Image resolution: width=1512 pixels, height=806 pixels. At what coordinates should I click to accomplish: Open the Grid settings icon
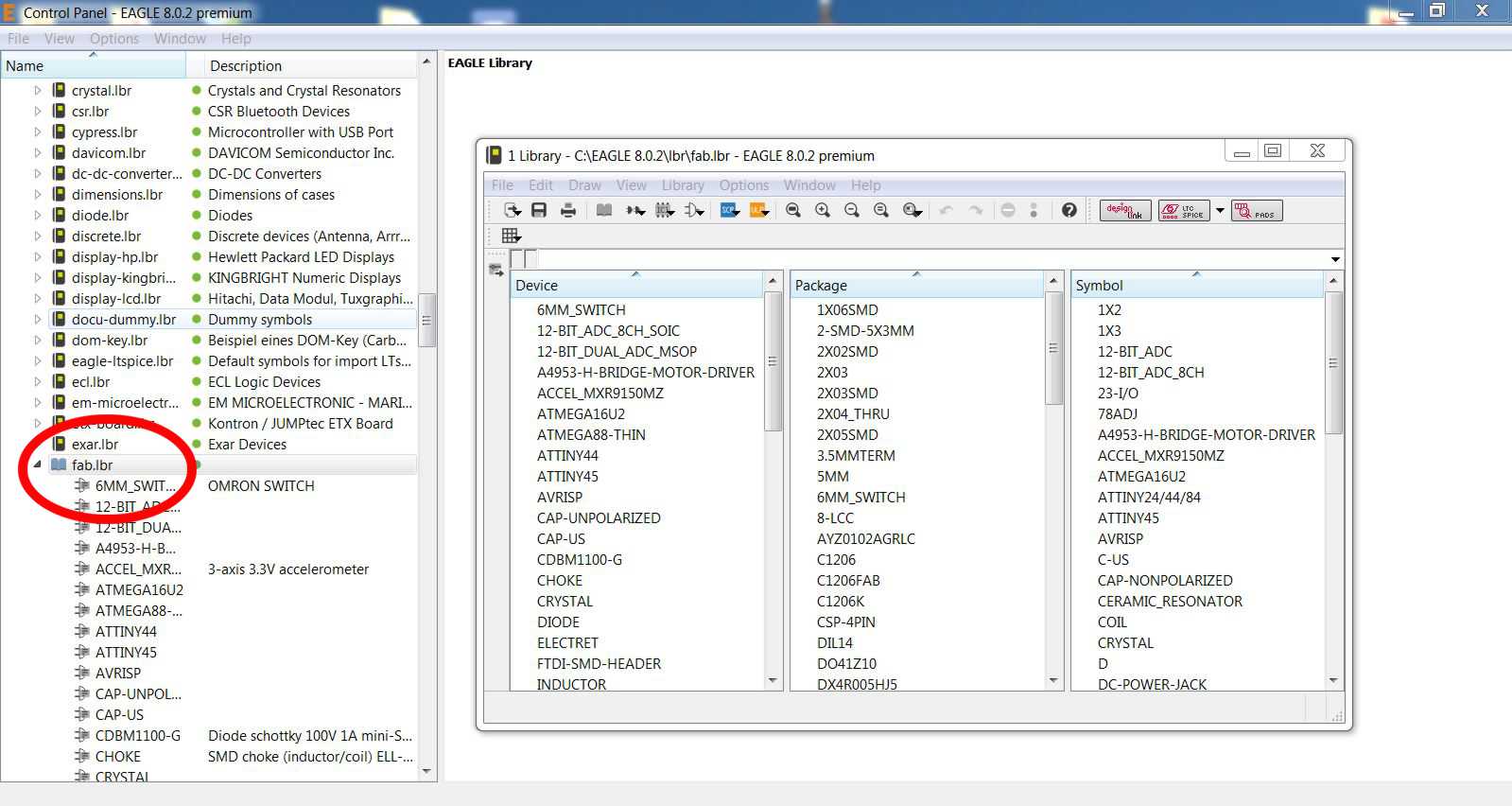(x=512, y=236)
